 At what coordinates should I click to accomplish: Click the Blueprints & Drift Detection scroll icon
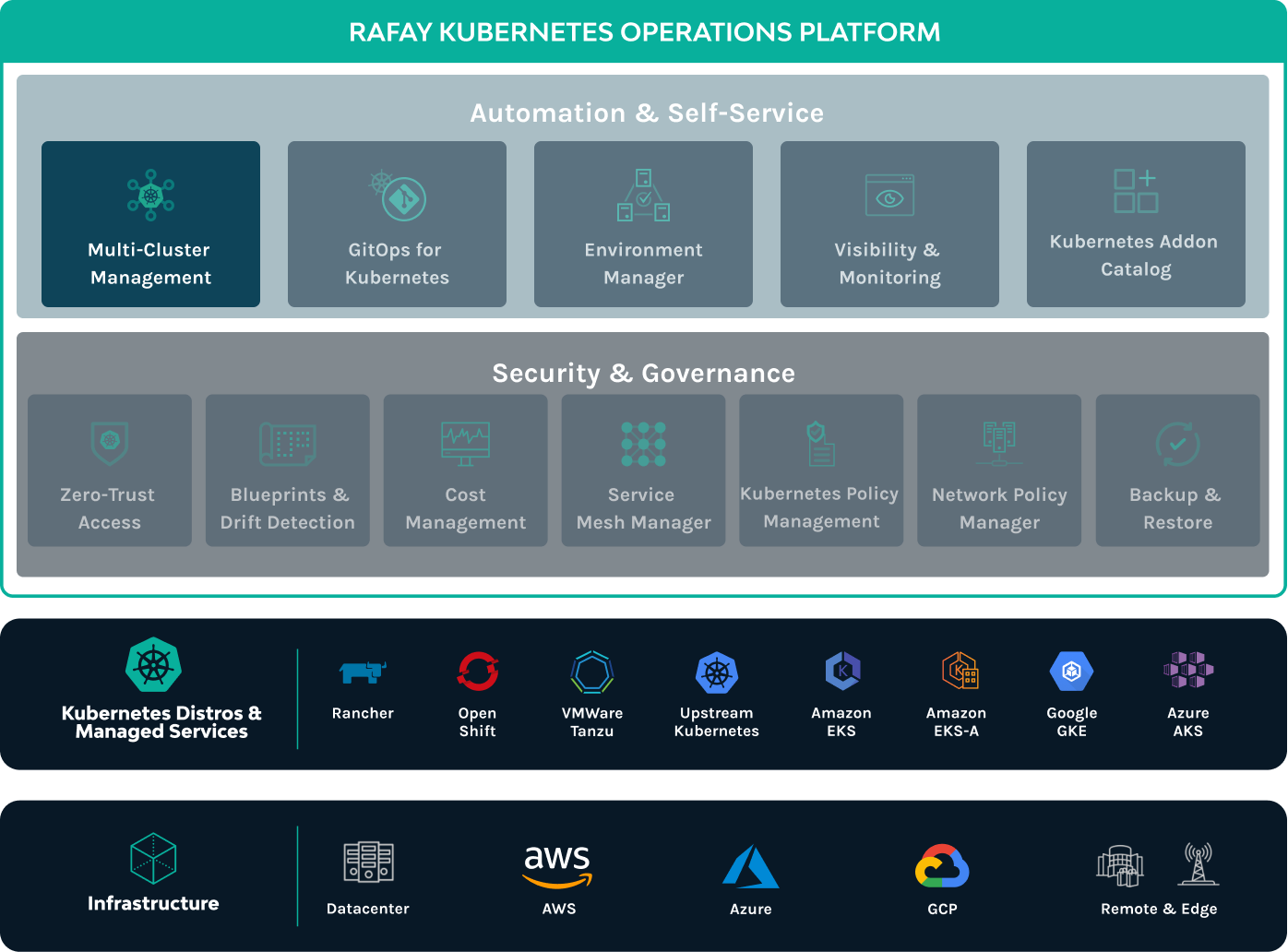click(x=288, y=444)
